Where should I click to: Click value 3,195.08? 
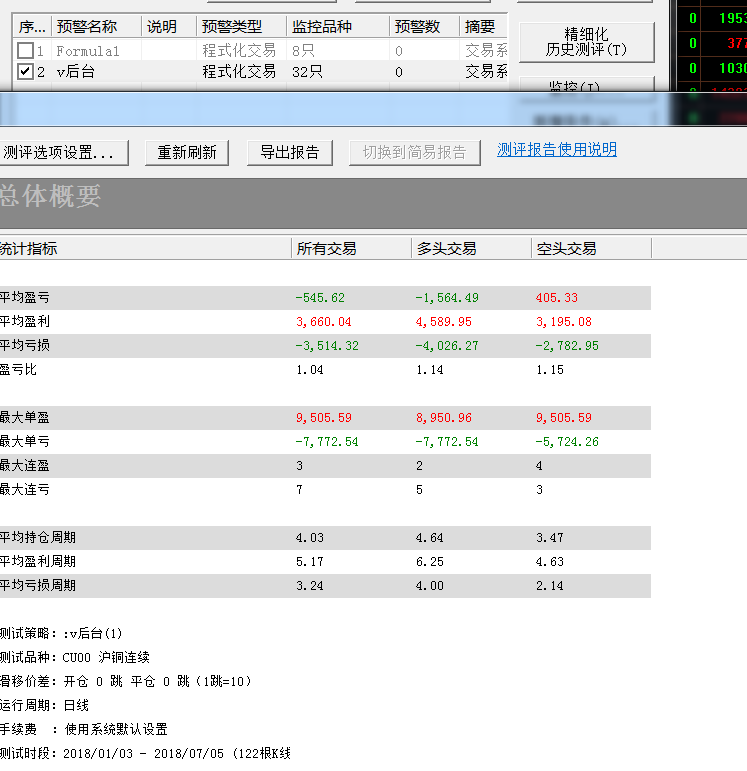564,322
